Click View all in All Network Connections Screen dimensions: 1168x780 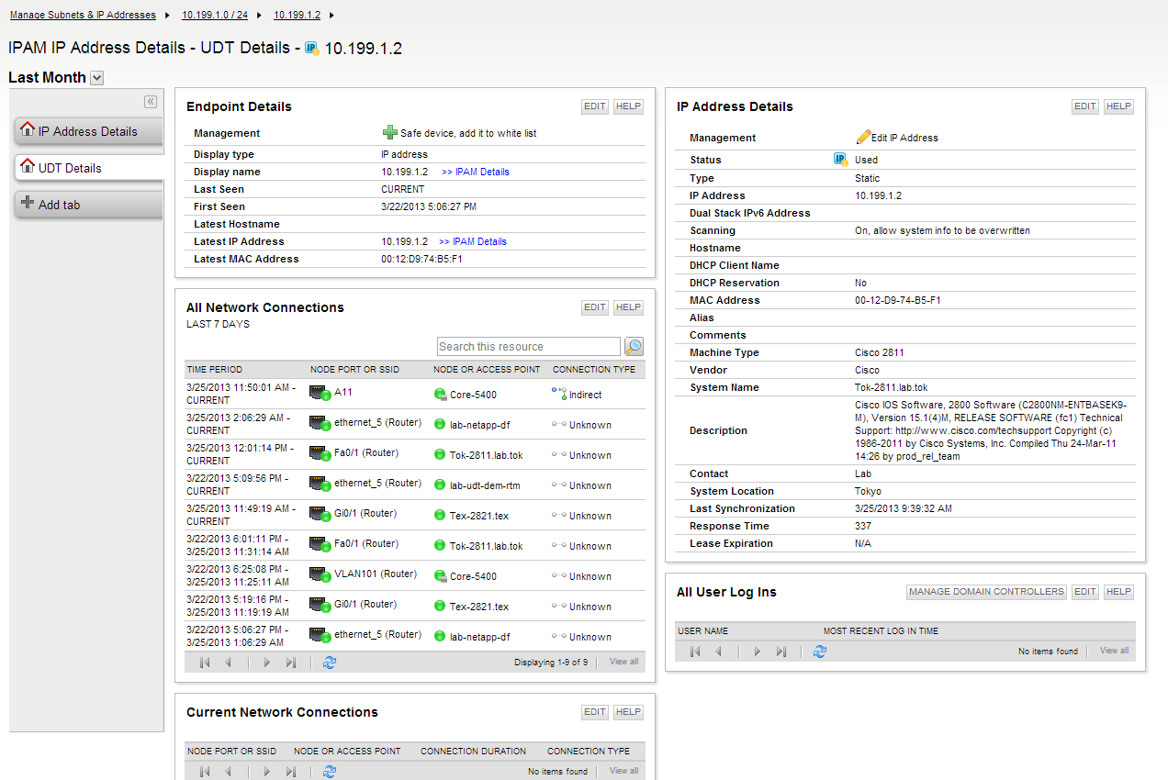[623, 662]
